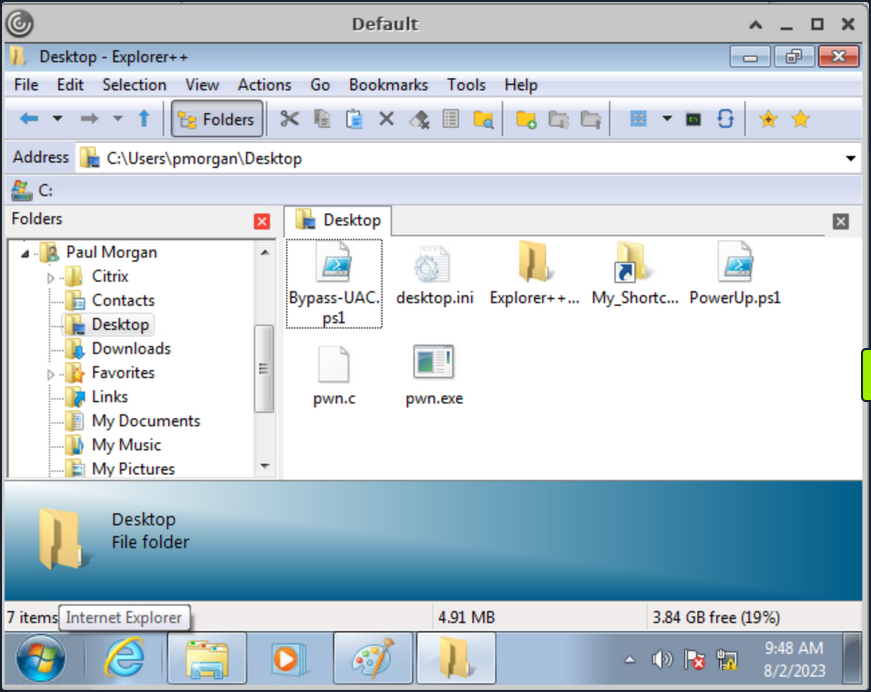Navigate up one level with the up arrow
The image size is (871, 692).
(x=144, y=118)
